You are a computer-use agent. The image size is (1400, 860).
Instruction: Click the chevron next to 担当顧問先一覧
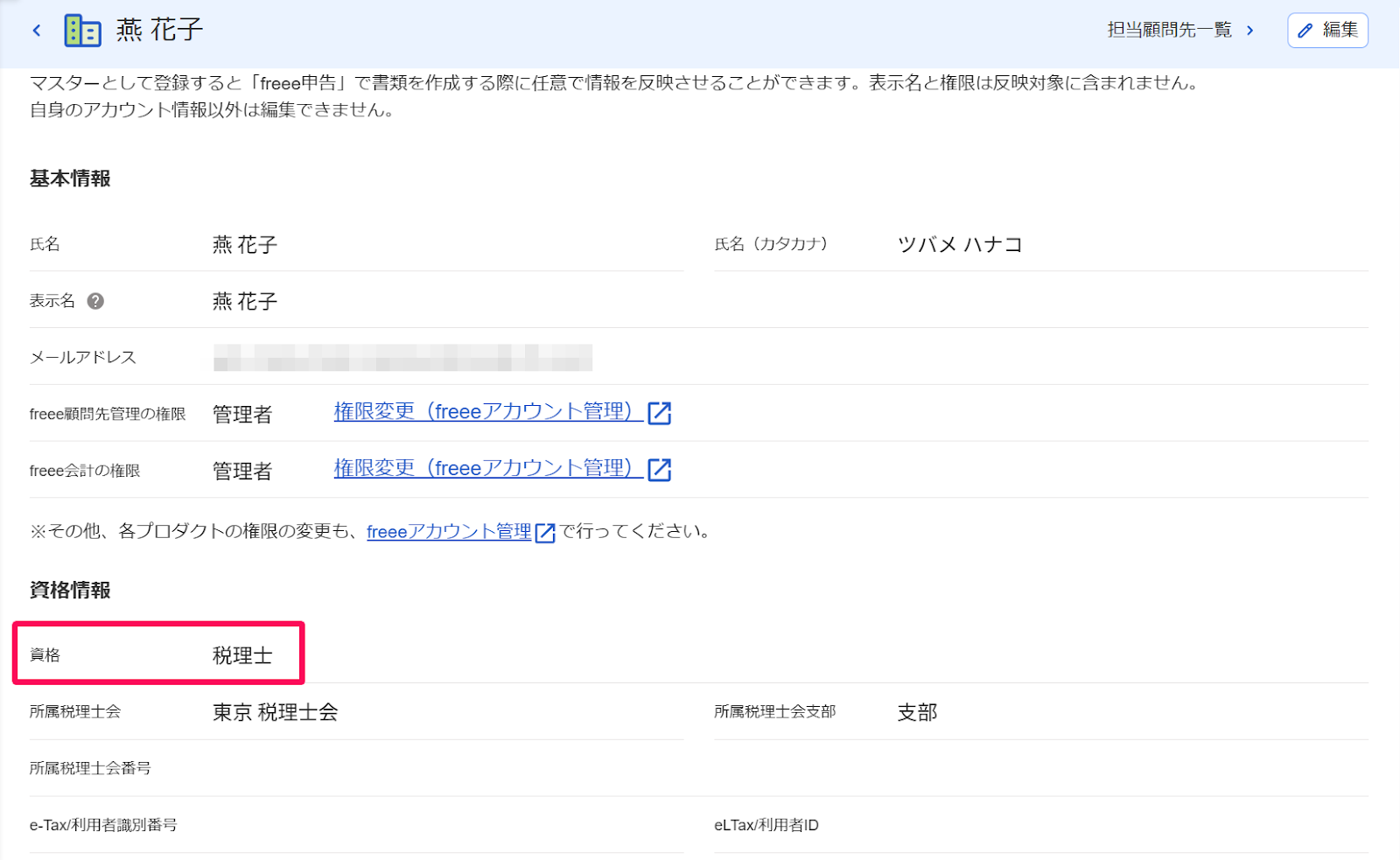[x=1250, y=31]
